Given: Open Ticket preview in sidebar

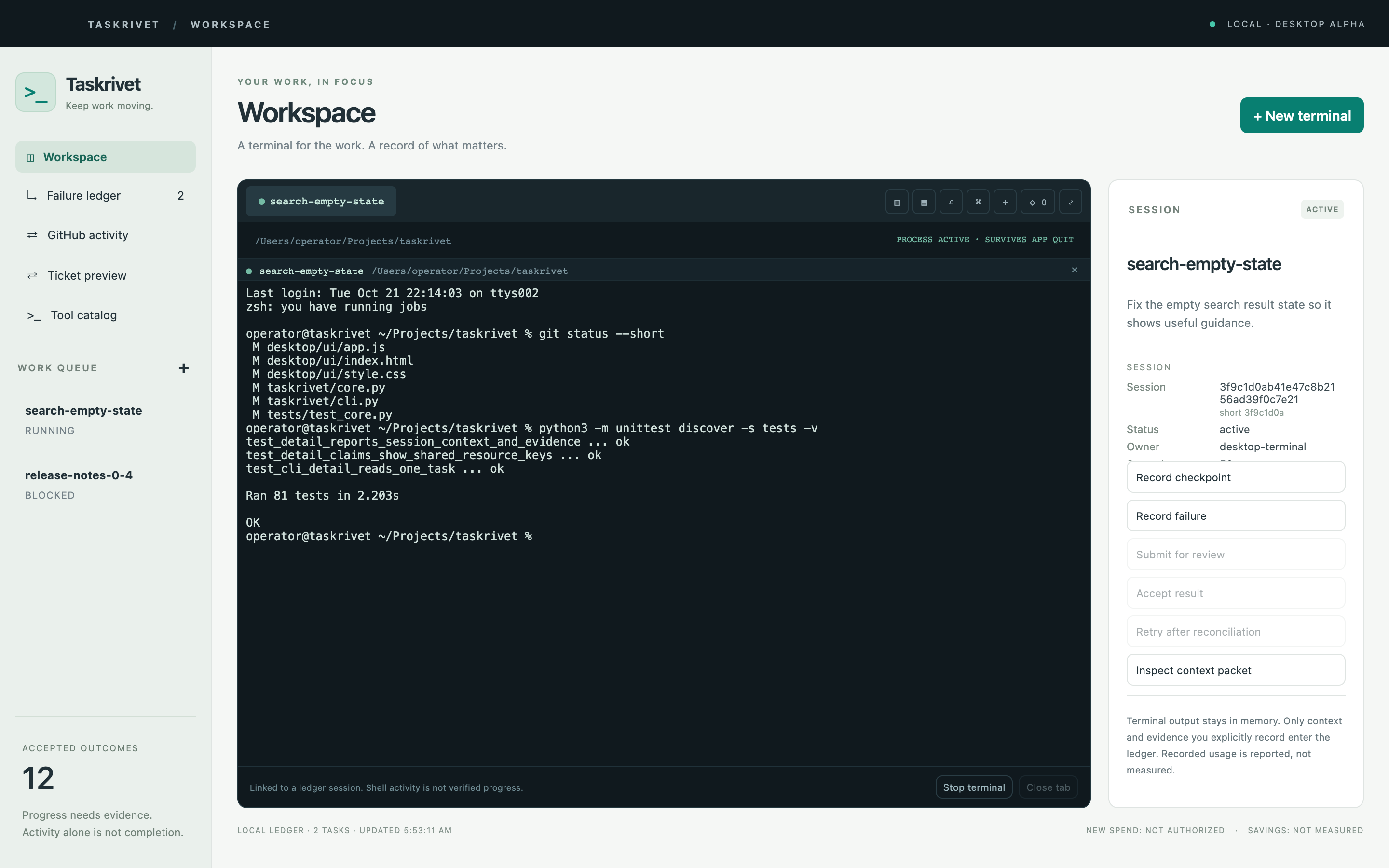Looking at the screenshot, I should pyautogui.click(x=106, y=275).
